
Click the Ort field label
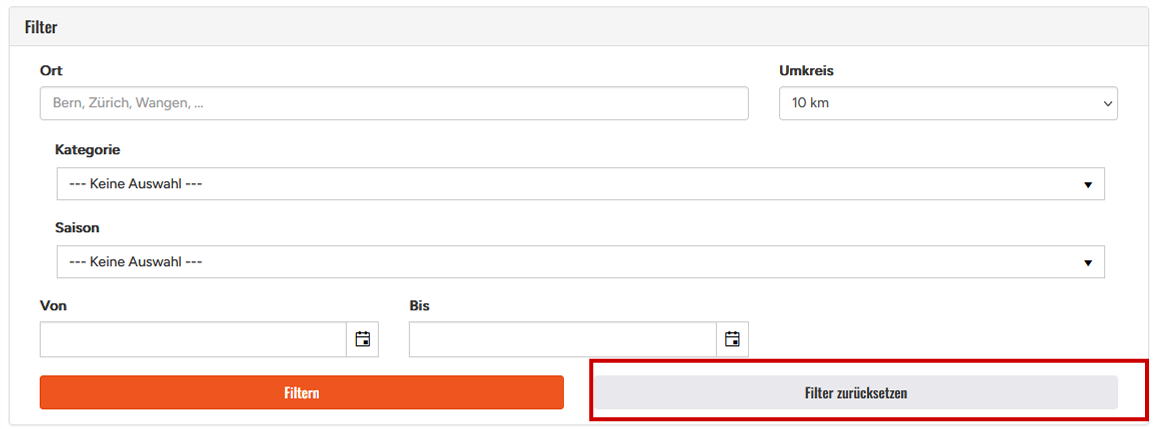(x=51, y=71)
